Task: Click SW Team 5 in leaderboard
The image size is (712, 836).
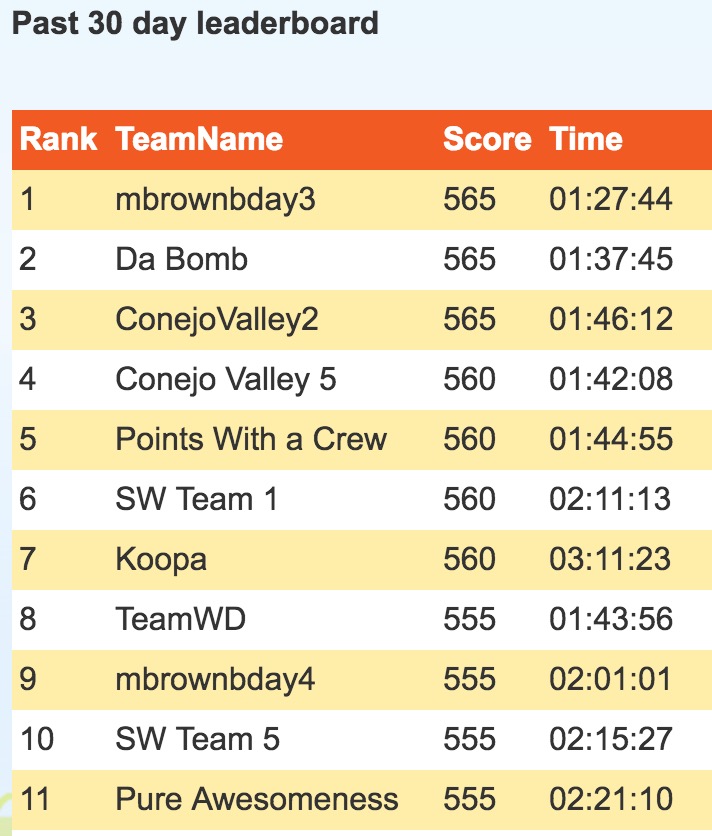Action: click(x=197, y=740)
